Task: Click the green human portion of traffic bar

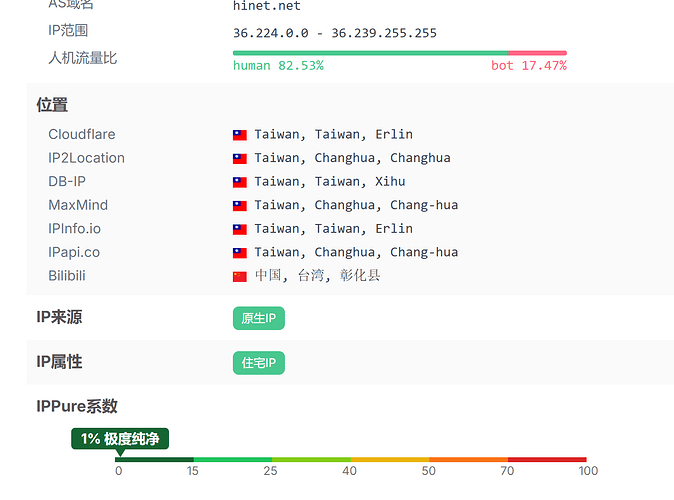Action: (x=370, y=53)
